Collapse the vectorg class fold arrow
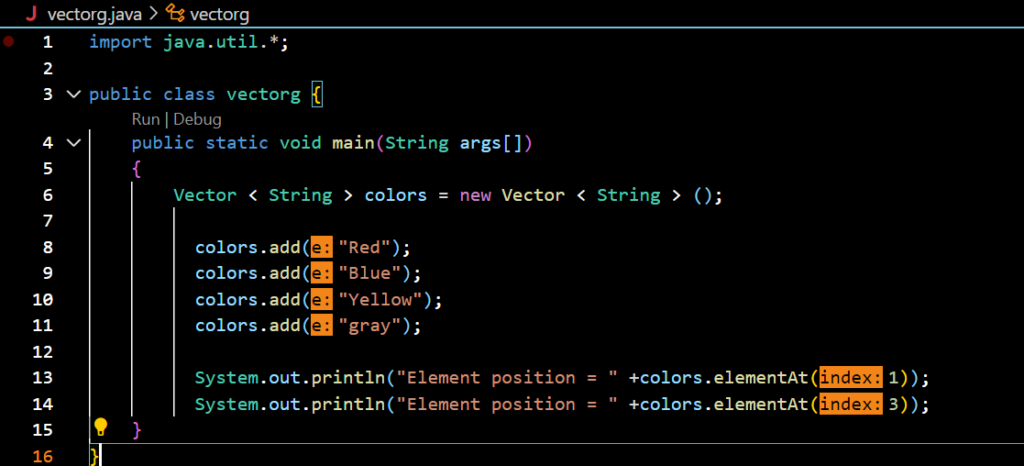Screen dimensions: 1024x466 tap(73, 95)
